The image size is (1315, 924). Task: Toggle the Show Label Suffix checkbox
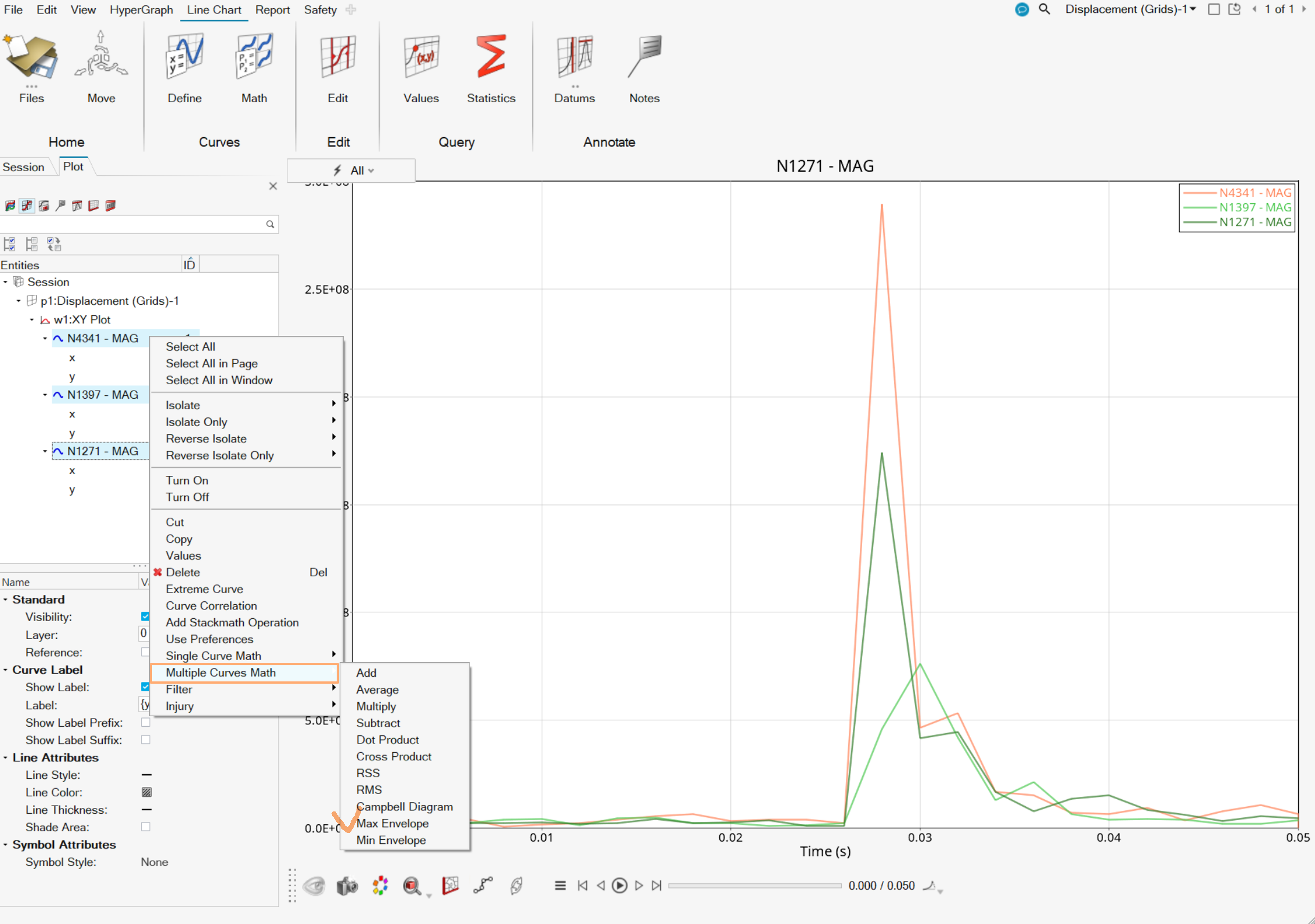coord(146,740)
